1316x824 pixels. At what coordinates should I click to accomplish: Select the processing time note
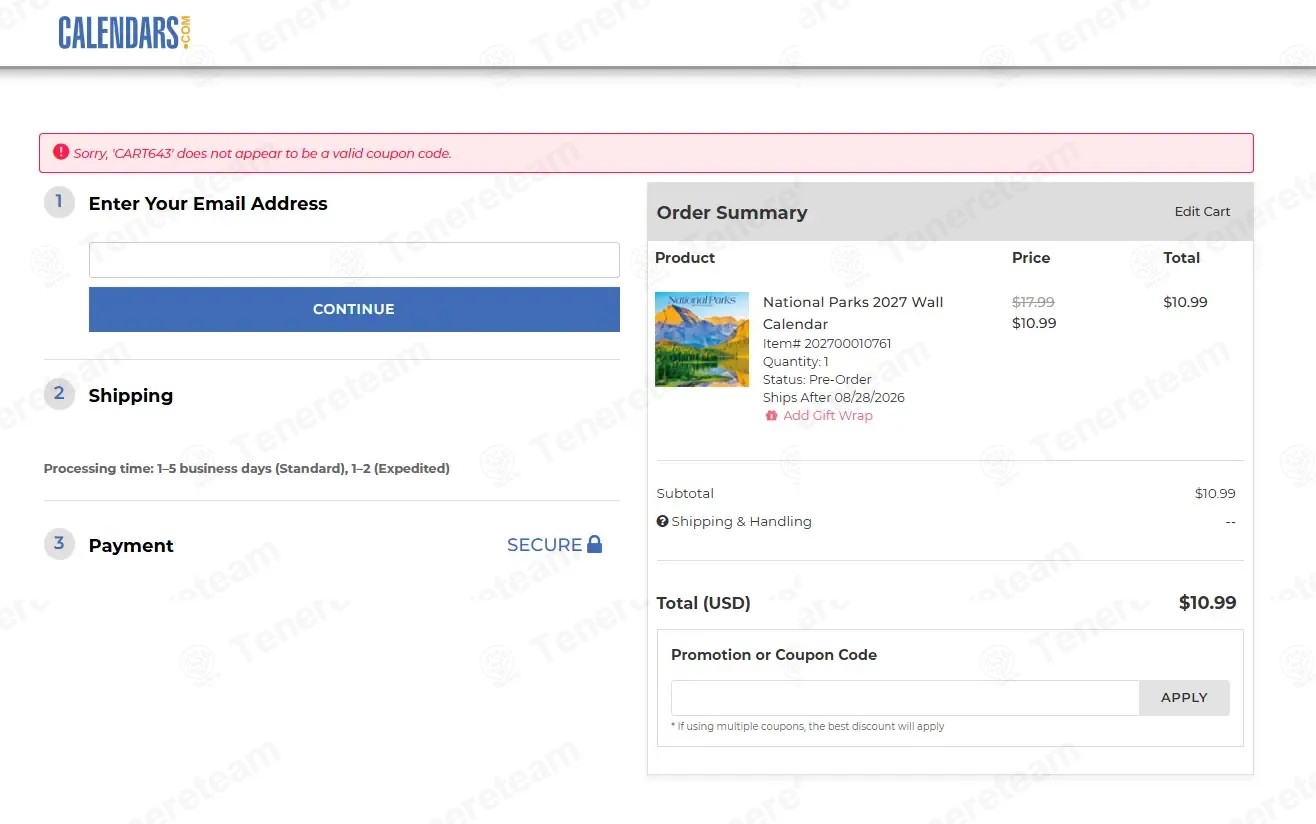tap(247, 468)
